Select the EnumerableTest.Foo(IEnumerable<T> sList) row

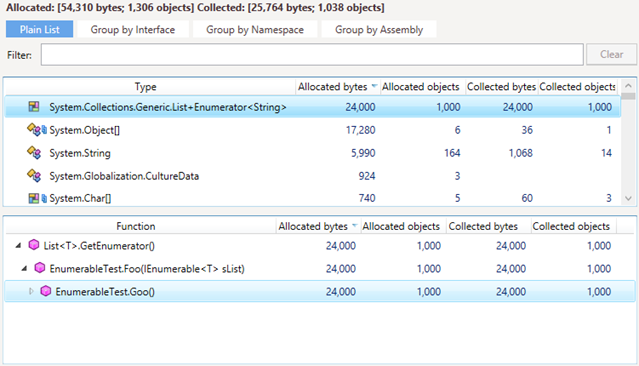[x=320, y=269]
